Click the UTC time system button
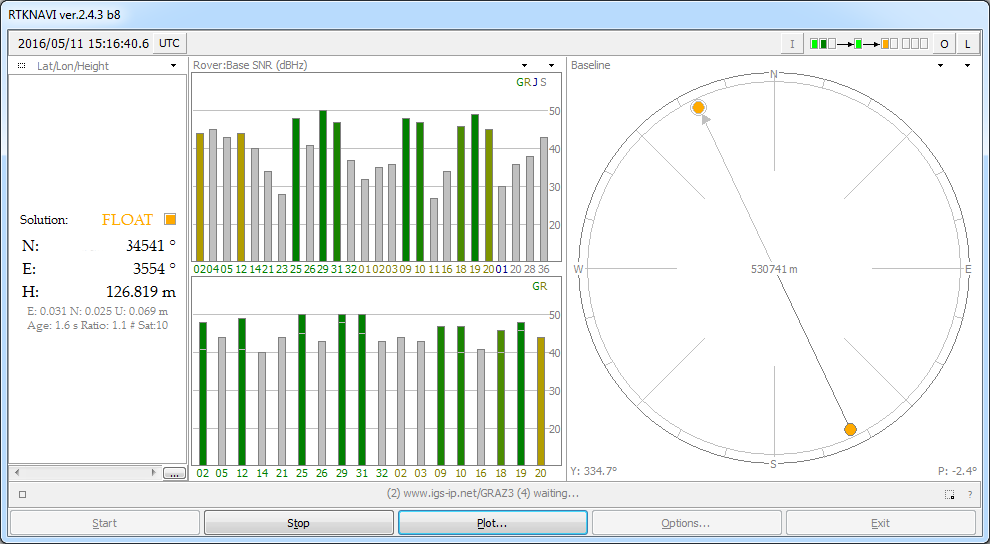 (x=170, y=43)
